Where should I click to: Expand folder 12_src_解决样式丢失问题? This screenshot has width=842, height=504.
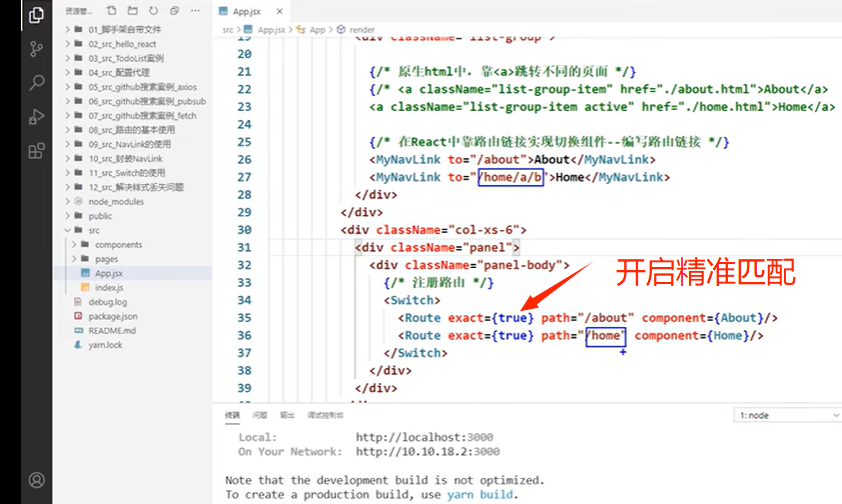[x=136, y=187]
